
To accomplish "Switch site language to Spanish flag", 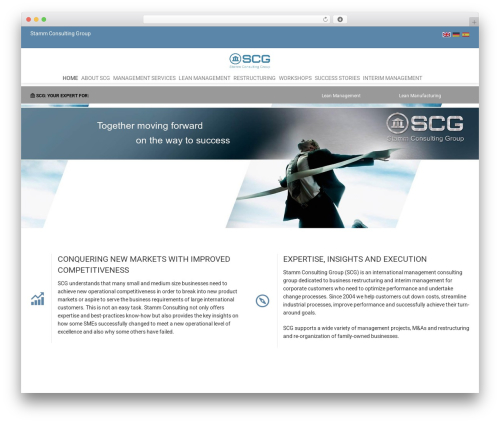I will tap(466, 35).
